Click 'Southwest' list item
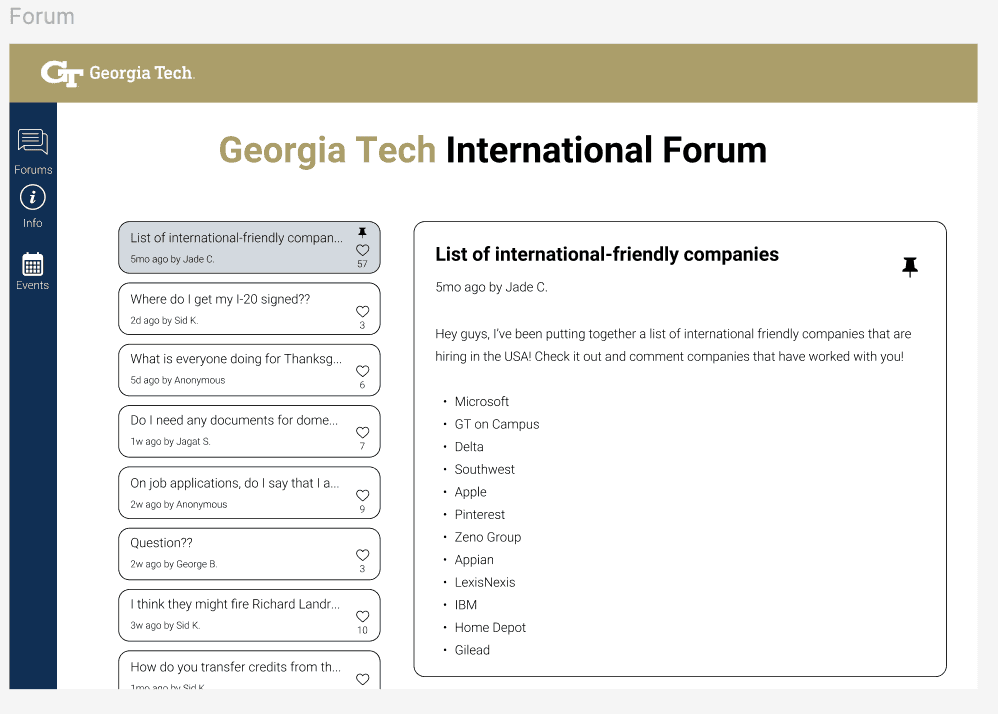998x714 pixels. [x=484, y=470]
